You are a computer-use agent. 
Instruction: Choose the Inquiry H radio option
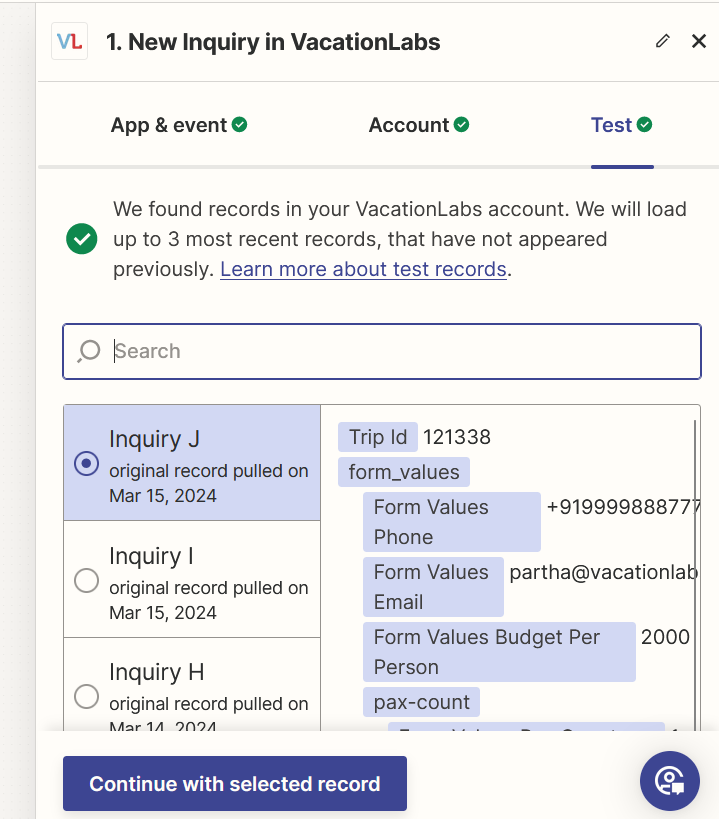tap(87, 695)
